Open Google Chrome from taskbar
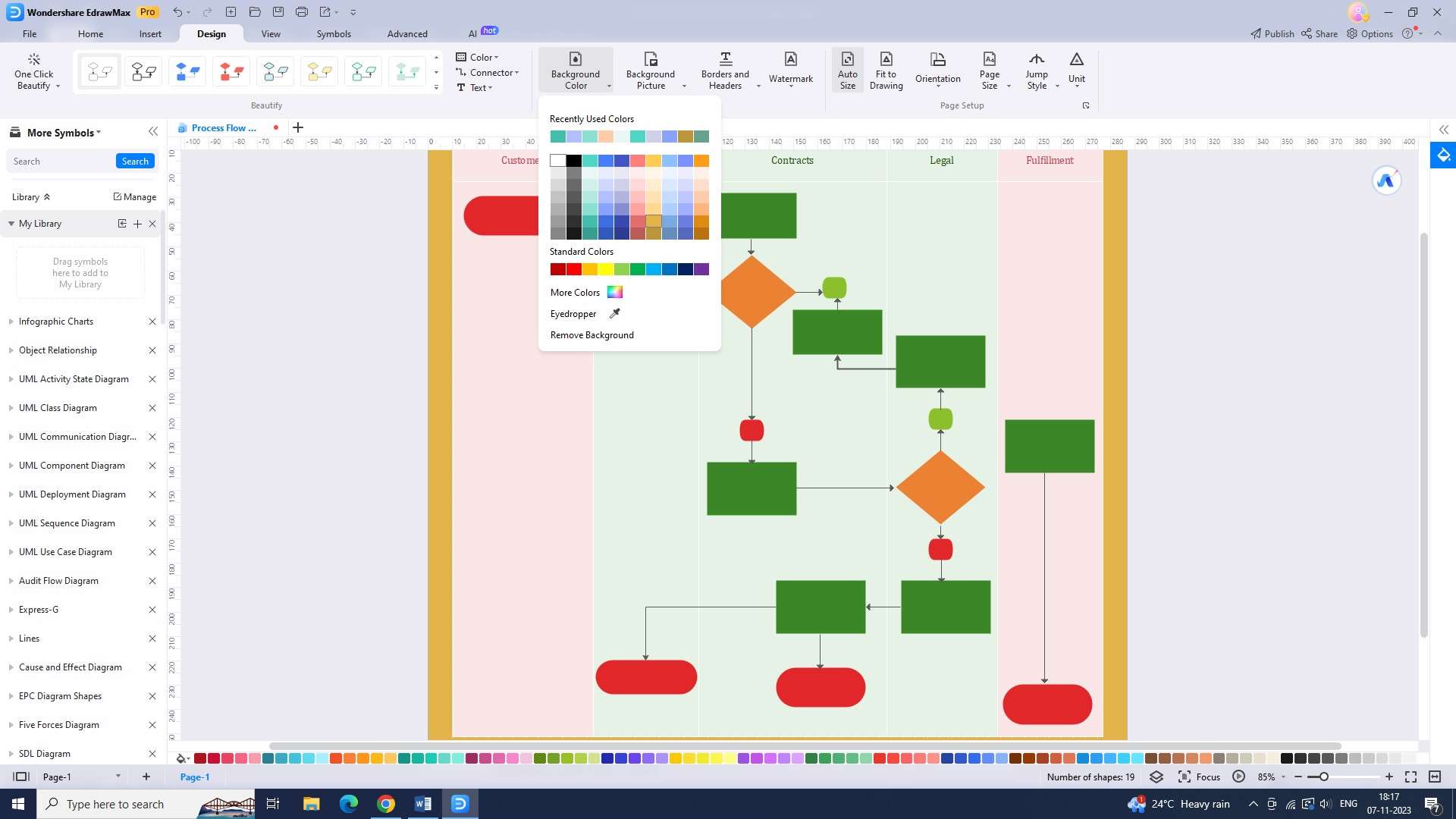The image size is (1456, 819). (x=386, y=804)
